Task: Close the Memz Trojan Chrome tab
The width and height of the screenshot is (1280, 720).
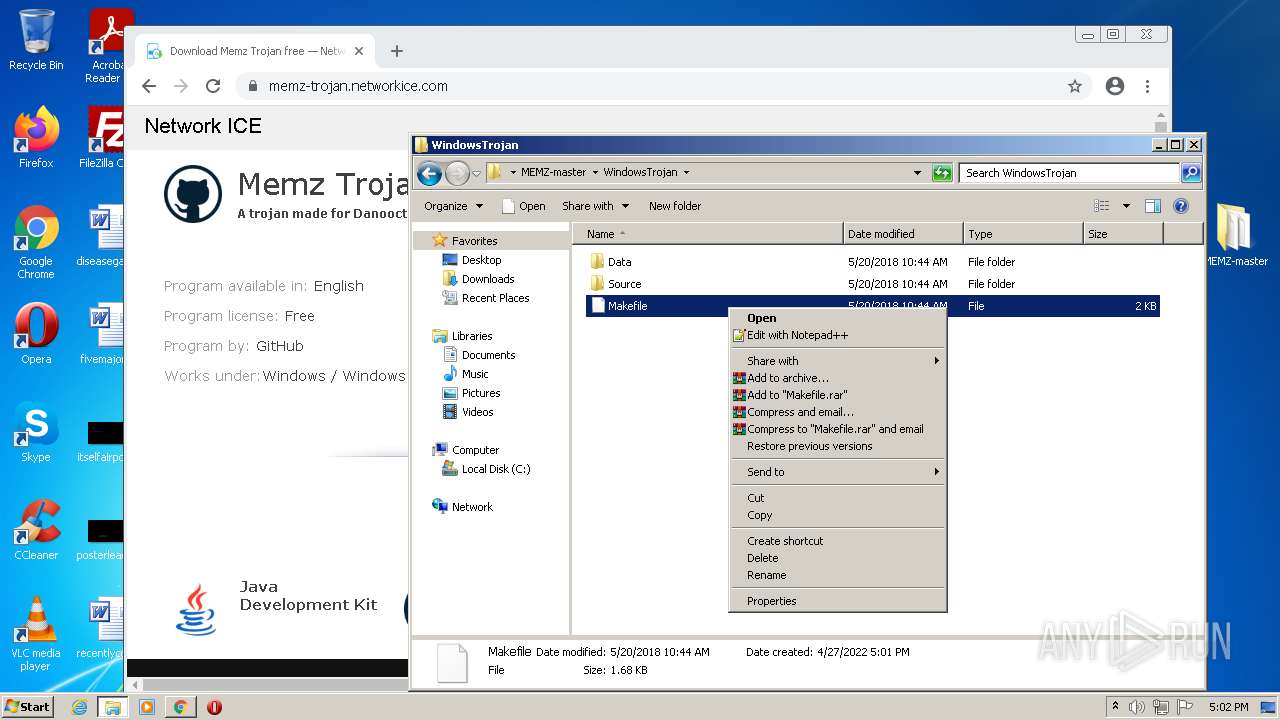Action: click(x=359, y=51)
